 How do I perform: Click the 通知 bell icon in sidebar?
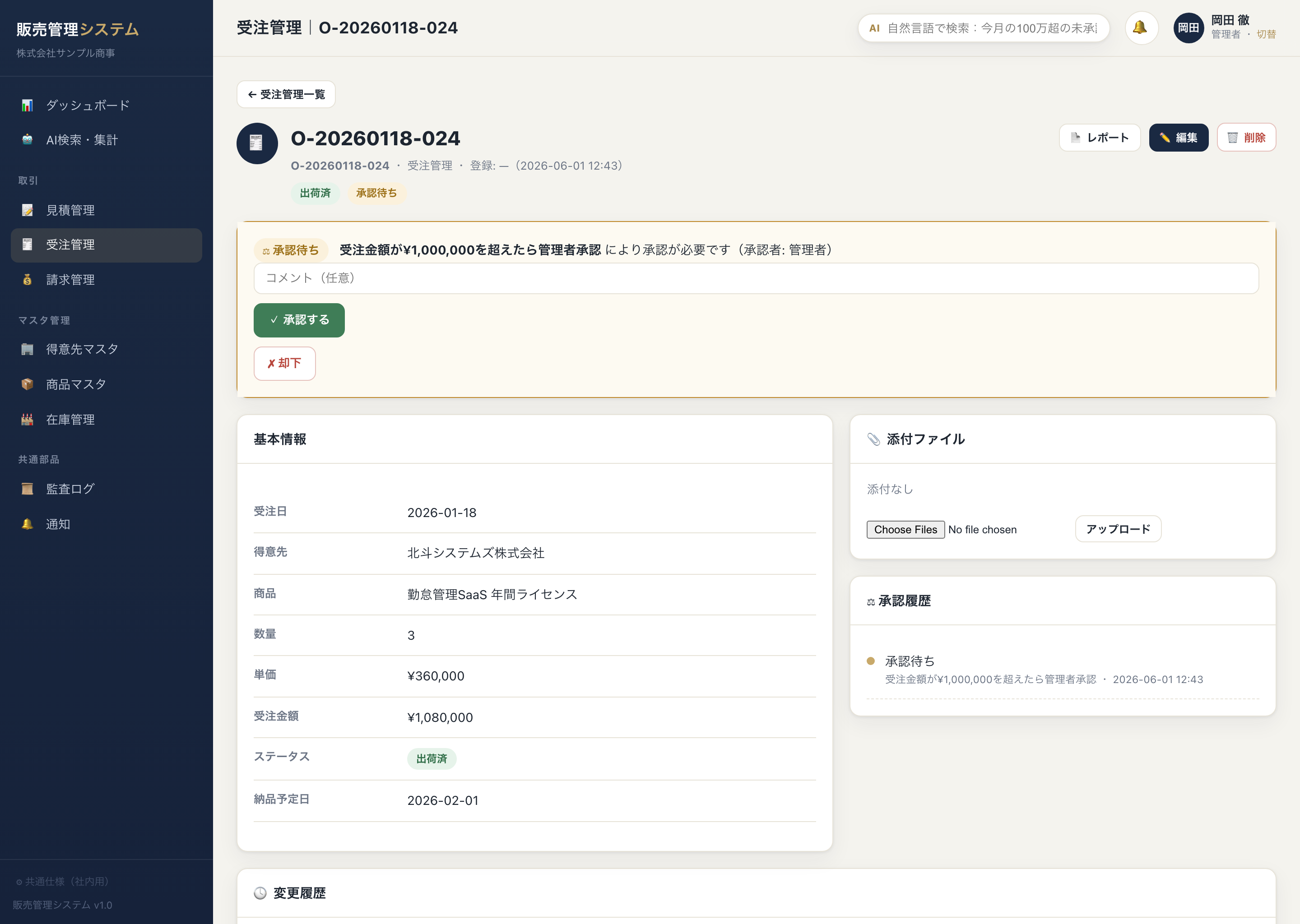click(x=28, y=524)
